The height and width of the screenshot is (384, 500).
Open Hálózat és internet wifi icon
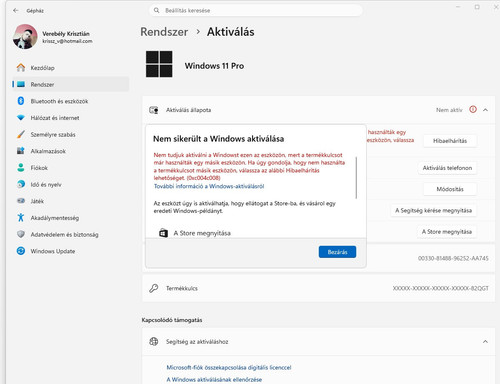coord(21,118)
